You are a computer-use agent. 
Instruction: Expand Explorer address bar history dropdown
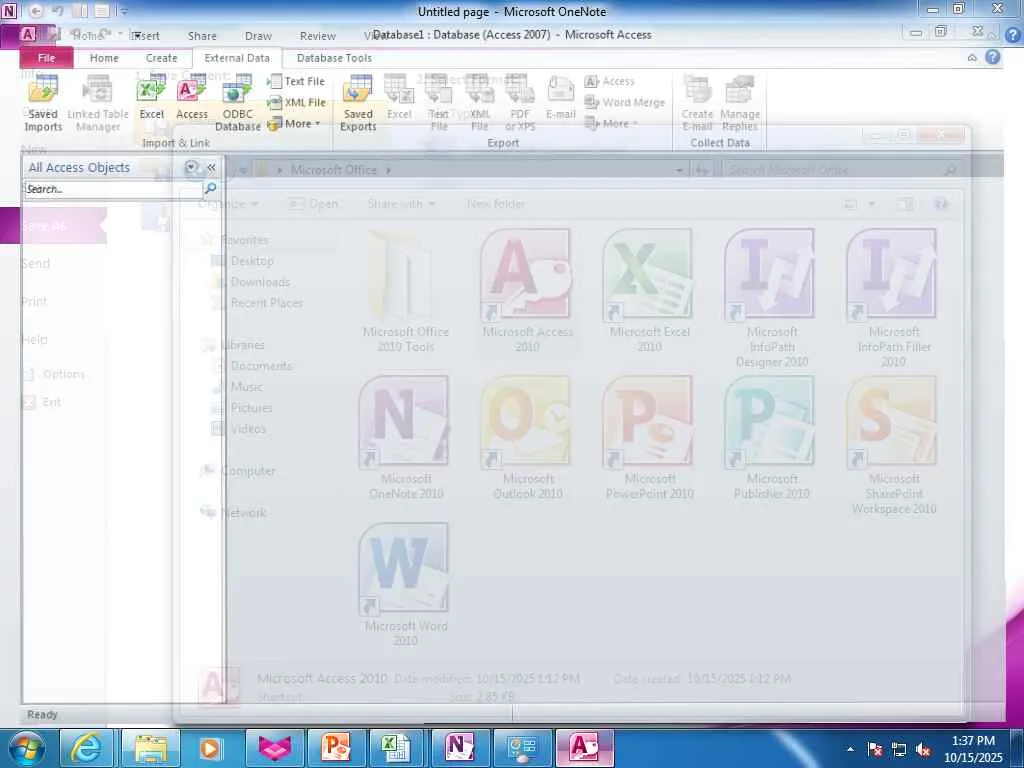679,170
